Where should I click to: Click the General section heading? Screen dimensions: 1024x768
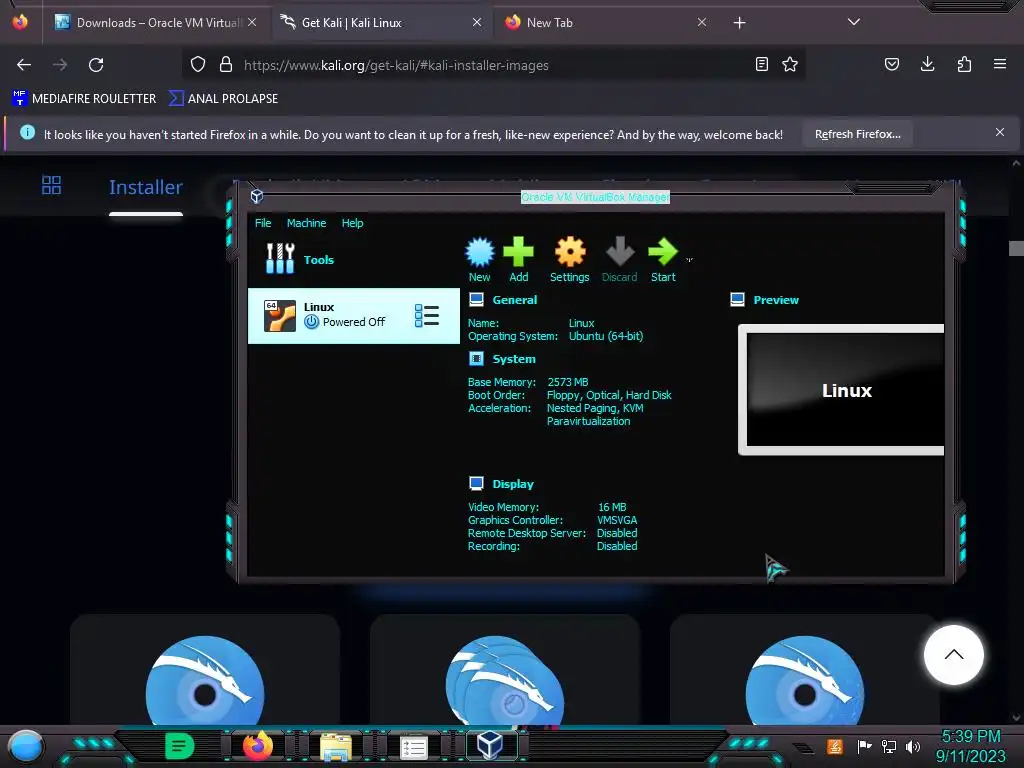click(x=515, y=300)
